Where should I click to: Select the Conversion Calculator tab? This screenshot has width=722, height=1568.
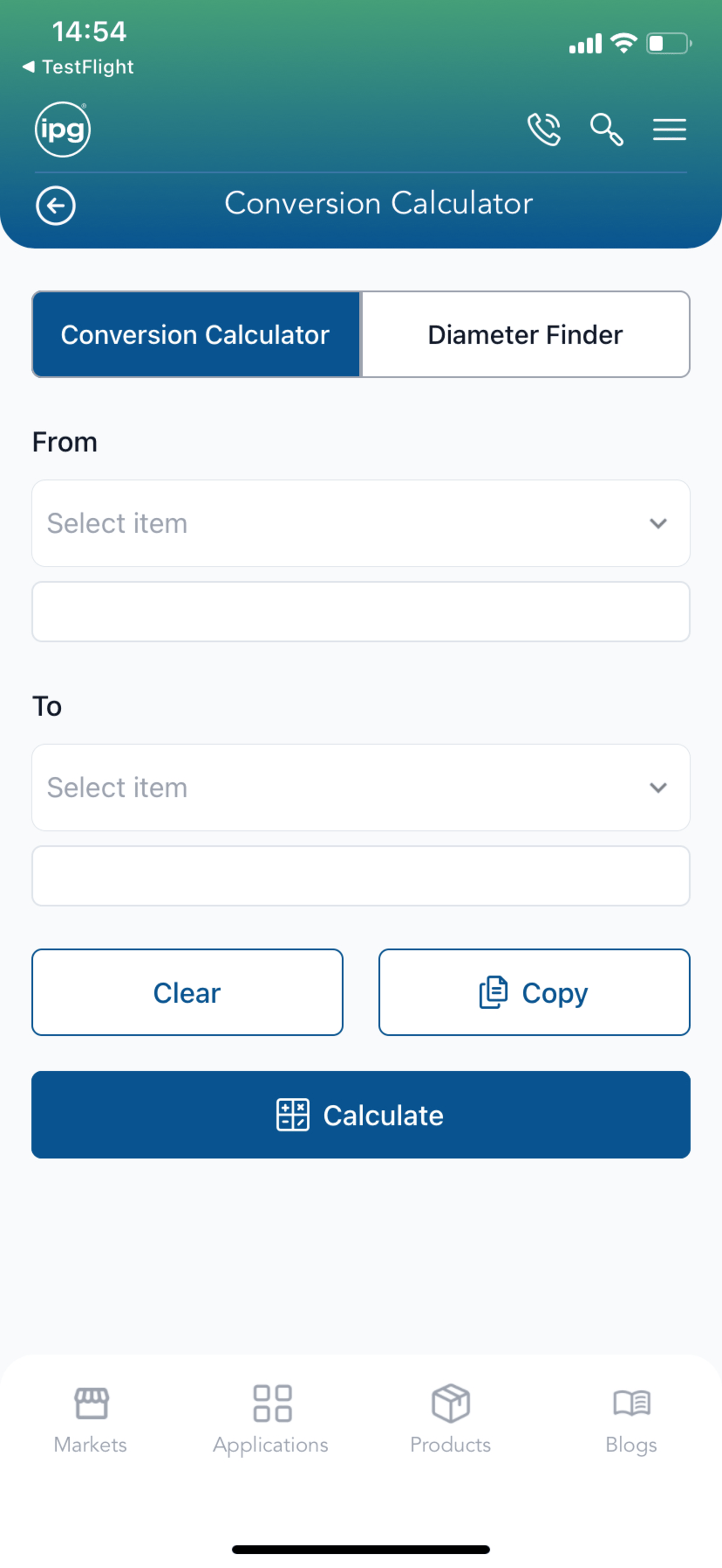(196, 335)
